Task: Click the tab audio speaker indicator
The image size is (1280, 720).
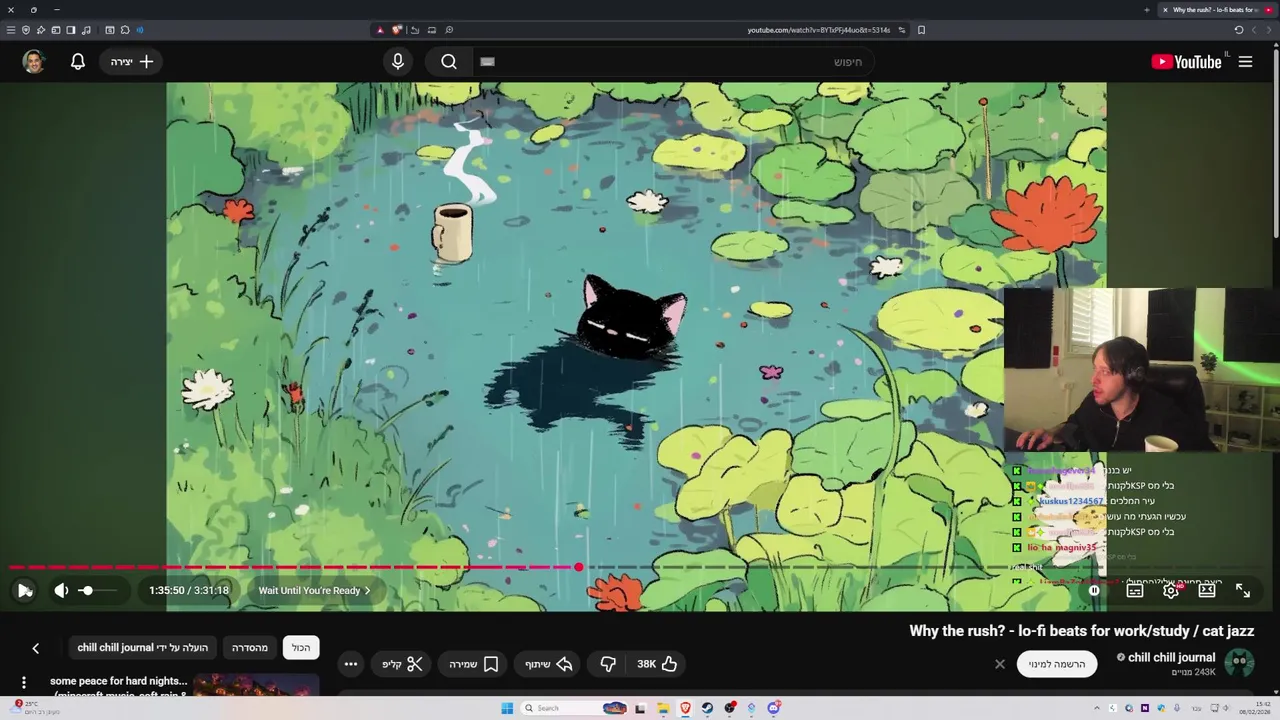Action: tap(139, 30)
